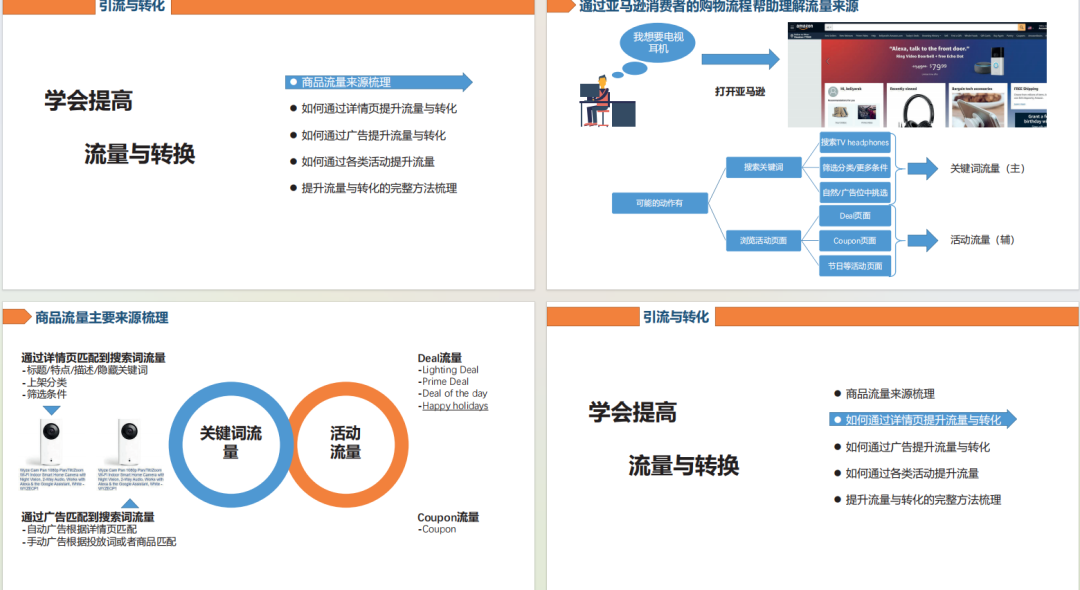Click the user avatar in the Hi, kellyerek card

click(833, 92)
